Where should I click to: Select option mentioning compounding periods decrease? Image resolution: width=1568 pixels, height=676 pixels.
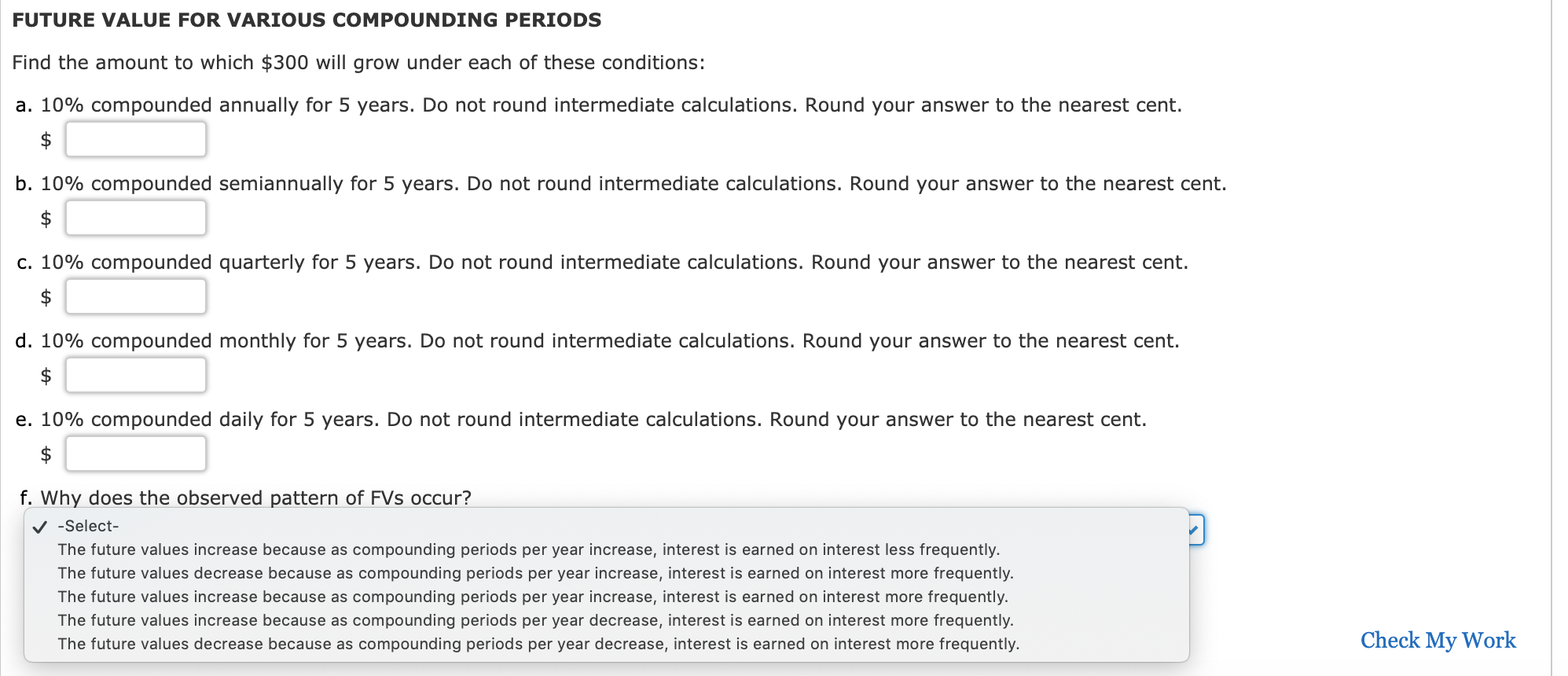point(536,620)
